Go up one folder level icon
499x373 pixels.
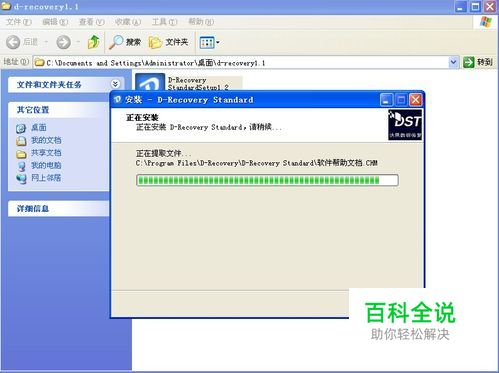click(x=94, y=42)
